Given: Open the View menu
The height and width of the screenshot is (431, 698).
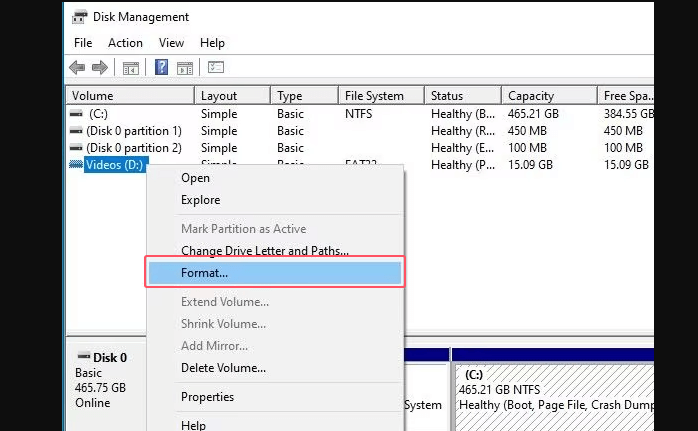Looking at the screenshot, I should 171,43.
